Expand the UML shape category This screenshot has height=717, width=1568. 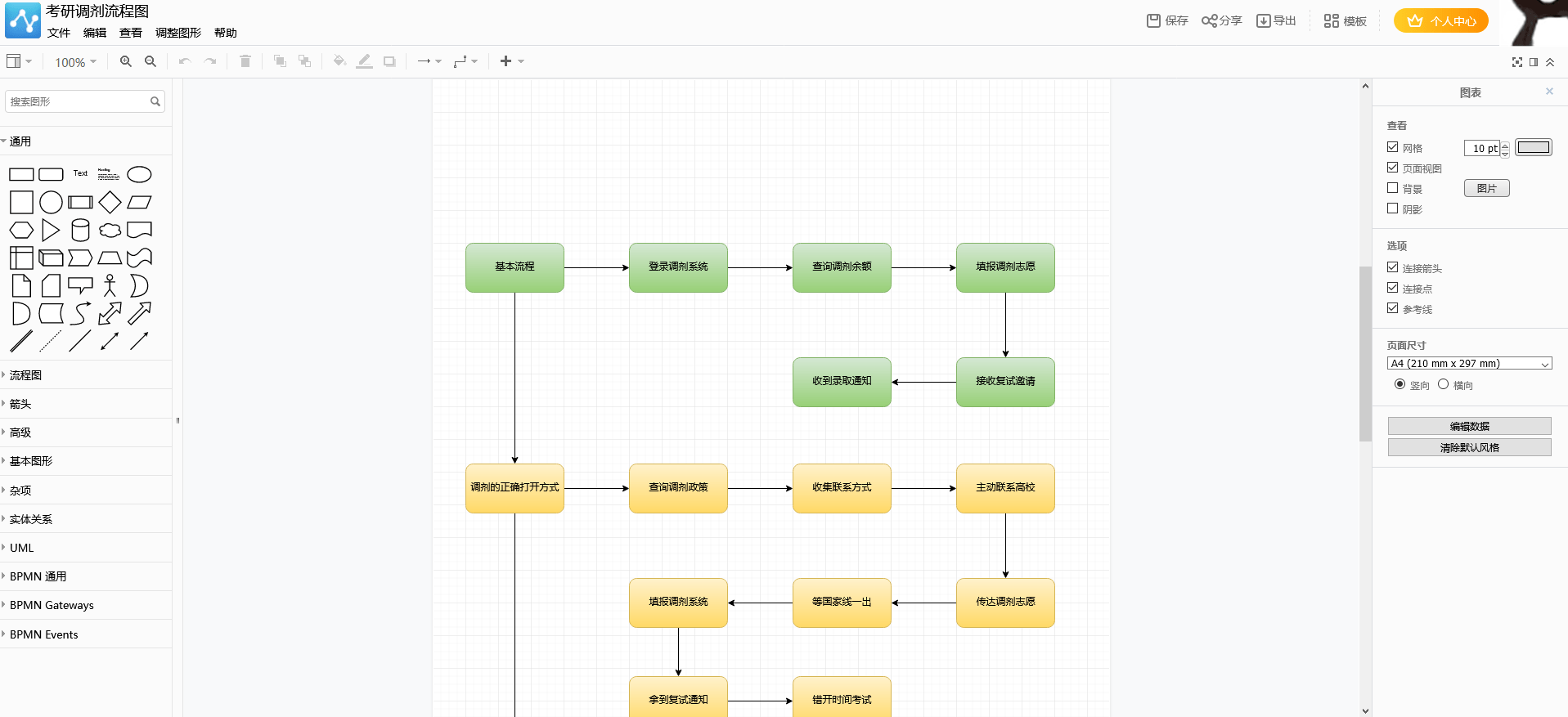pyautogui.click(x=86, y=548)
